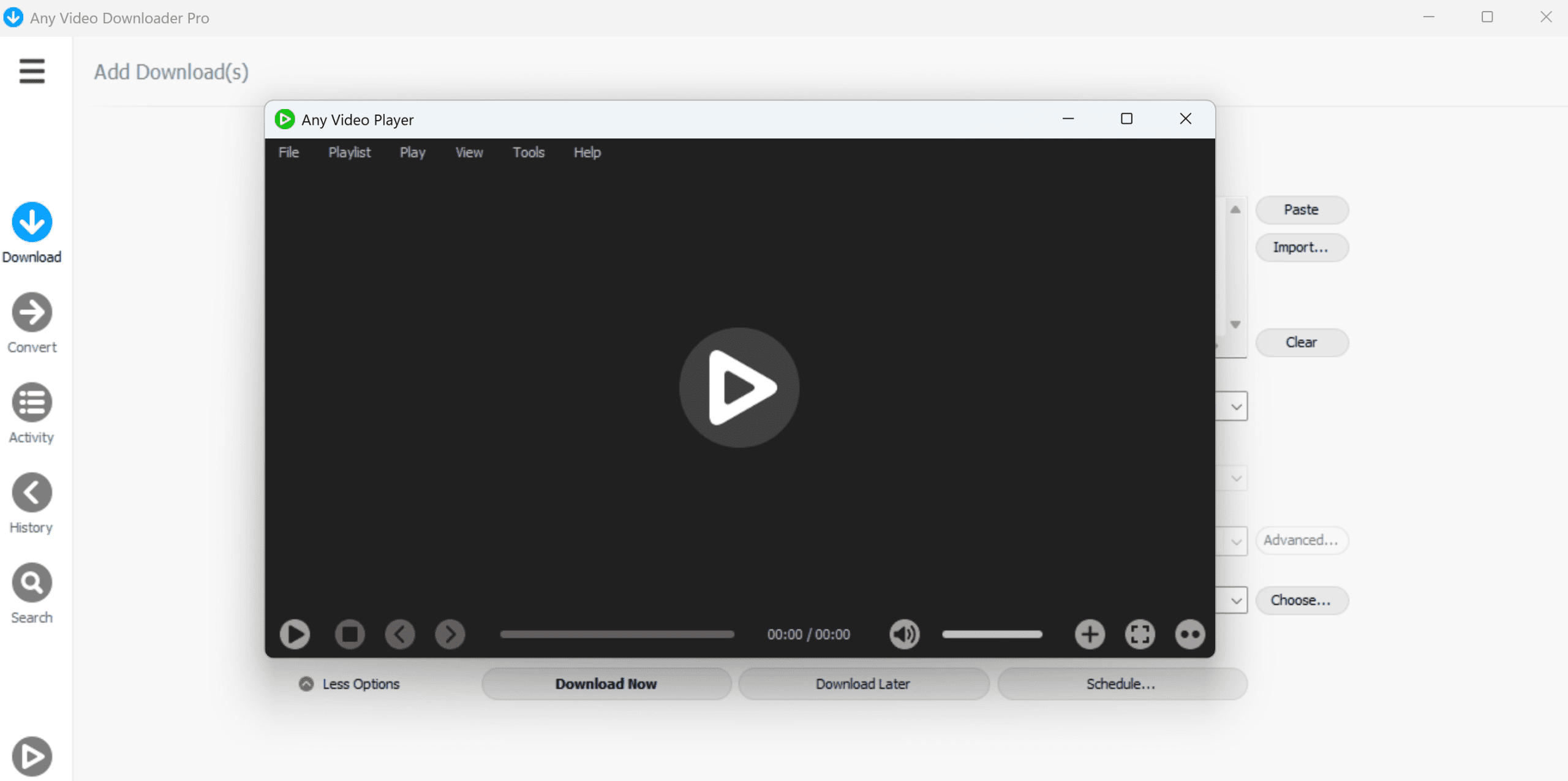This screenshot has width=1568, height=781.
Task: Open the File menu in Any Video Player
Action: (x=288, y=153)
